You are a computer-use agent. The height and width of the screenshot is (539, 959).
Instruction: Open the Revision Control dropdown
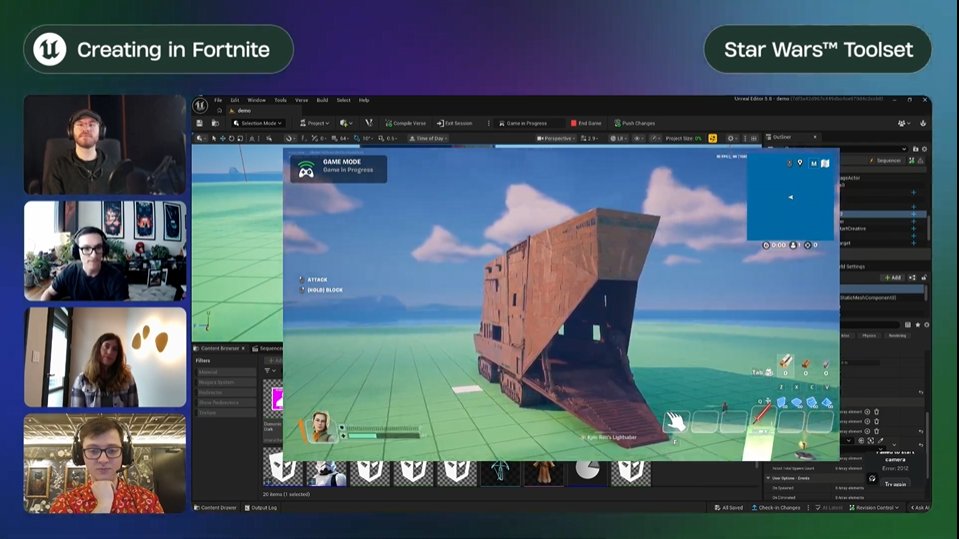tap(875, 507)
